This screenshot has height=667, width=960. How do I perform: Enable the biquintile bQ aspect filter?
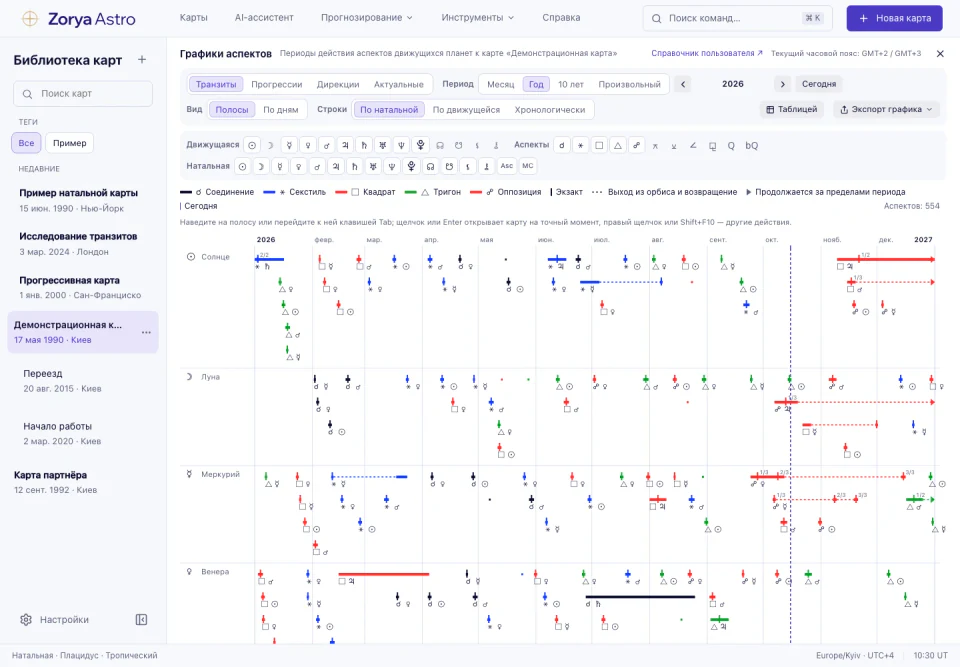(751, 145)
